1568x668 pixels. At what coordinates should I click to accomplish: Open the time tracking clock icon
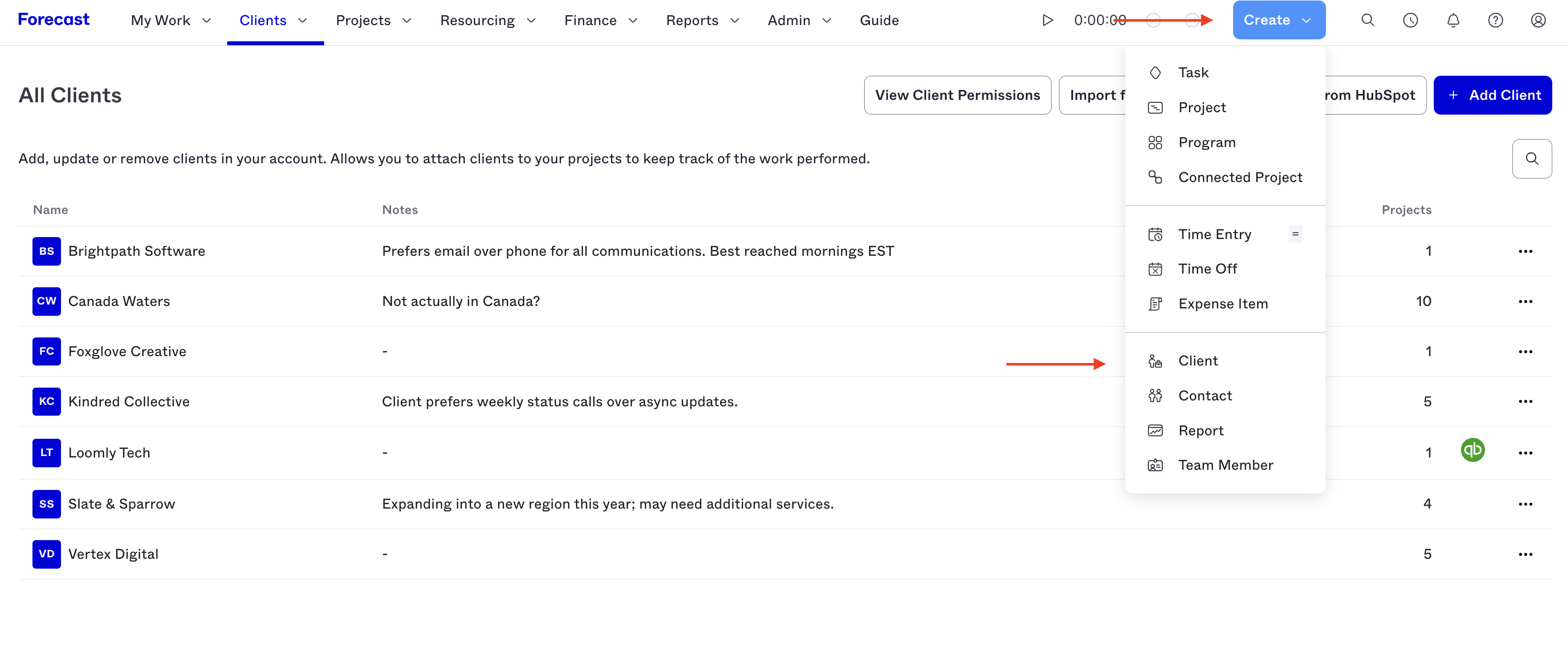tap(1410, 20)
